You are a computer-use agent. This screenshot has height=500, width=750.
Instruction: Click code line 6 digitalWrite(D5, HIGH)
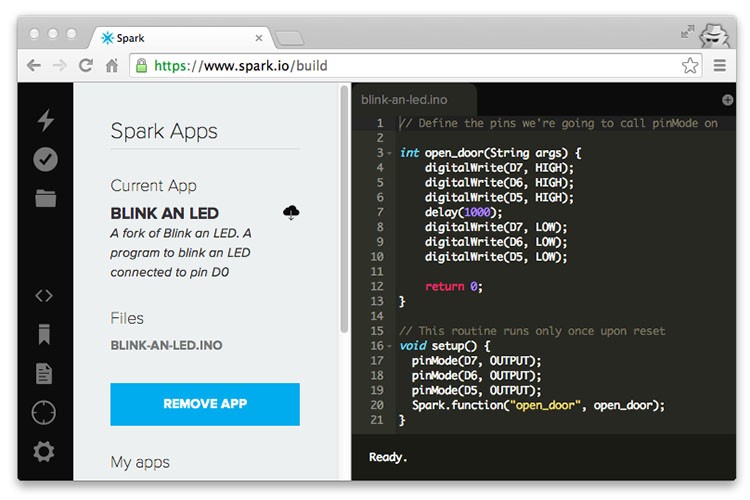[x=499, y=197]
